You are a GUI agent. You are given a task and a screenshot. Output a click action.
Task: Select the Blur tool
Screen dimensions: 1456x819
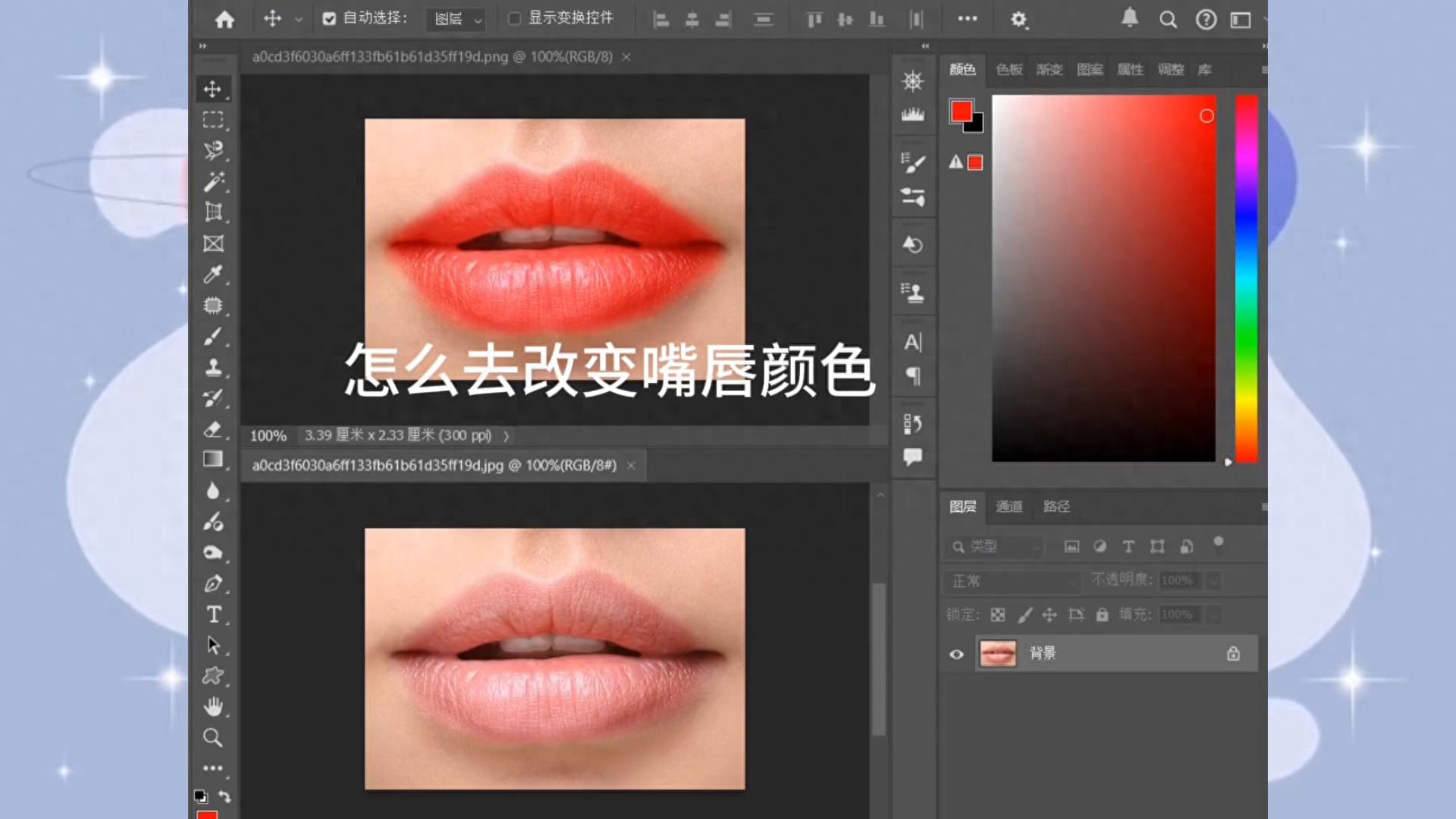click(x=213, y=491)
